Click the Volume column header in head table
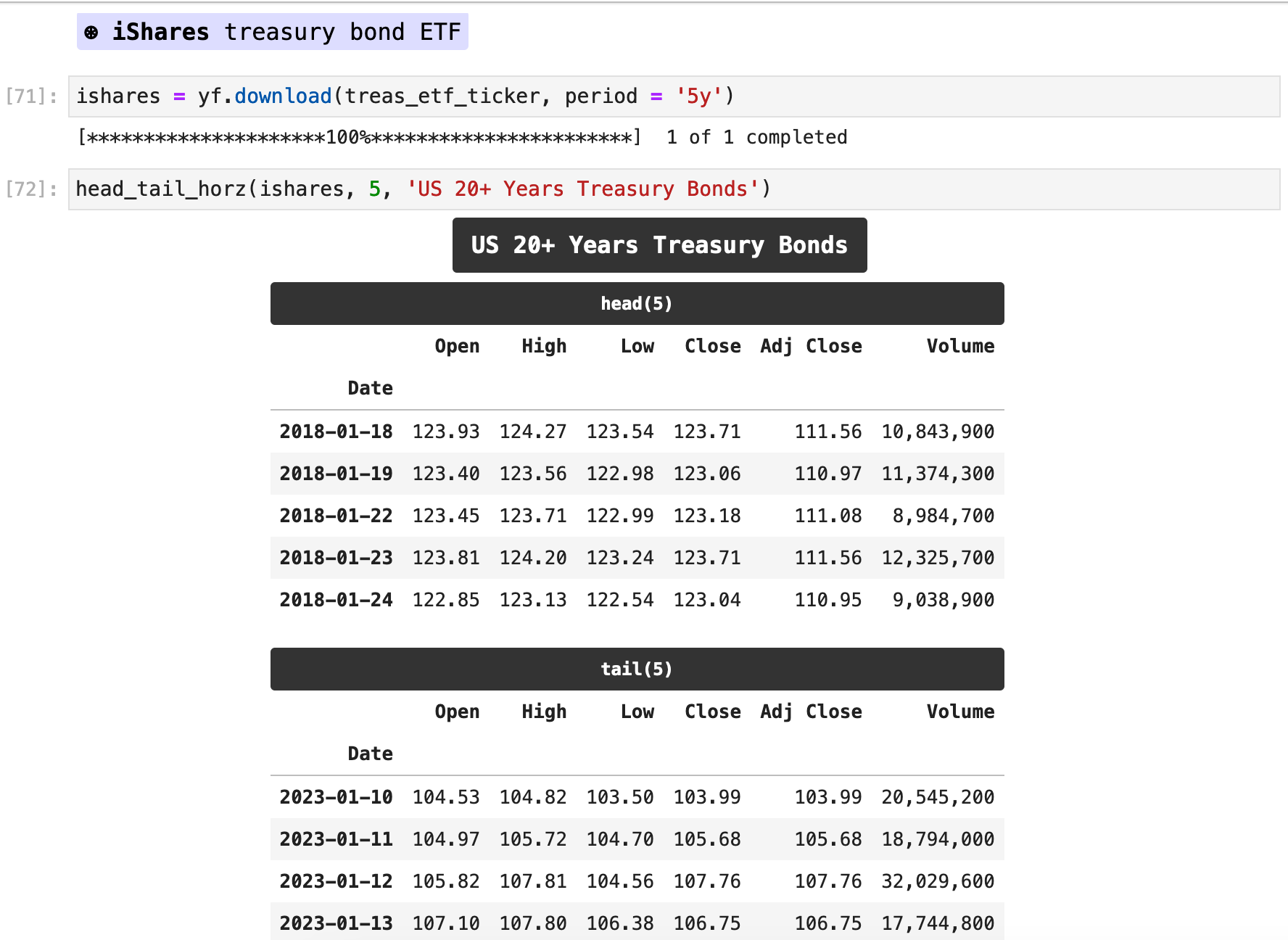Viewport: 1288px width, 940px height. (960, 347)
